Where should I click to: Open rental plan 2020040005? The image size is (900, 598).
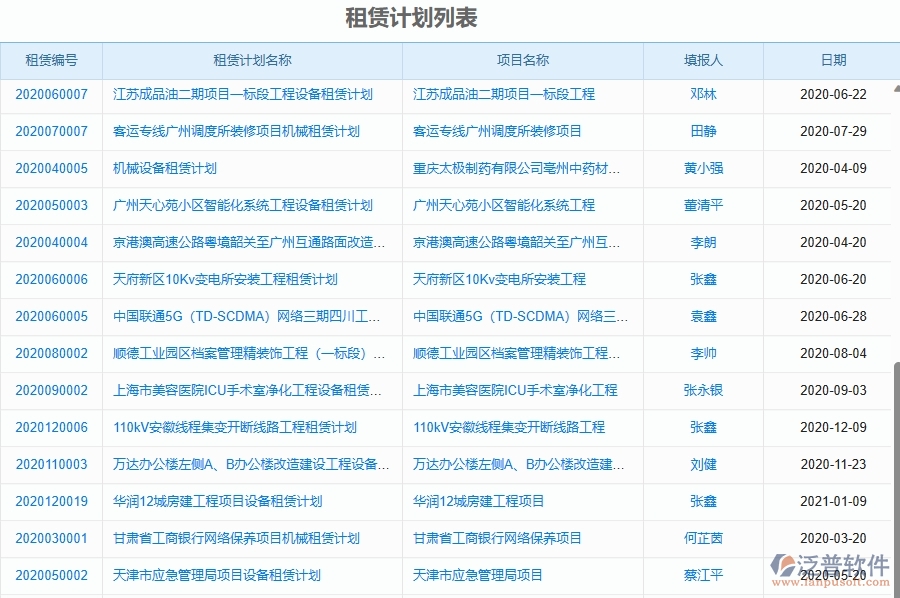coord(51,168)
